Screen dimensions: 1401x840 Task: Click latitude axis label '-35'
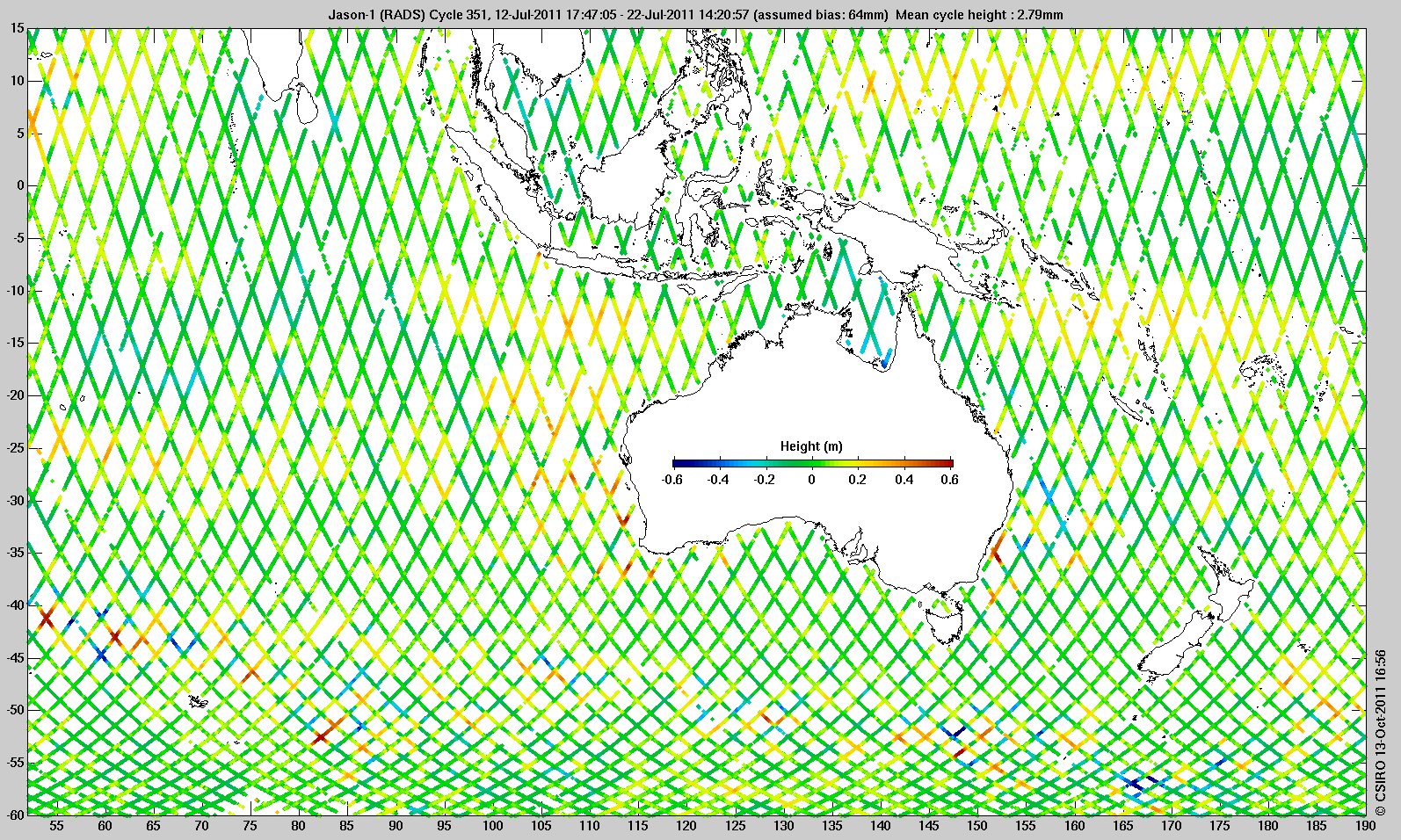point(15,553)
